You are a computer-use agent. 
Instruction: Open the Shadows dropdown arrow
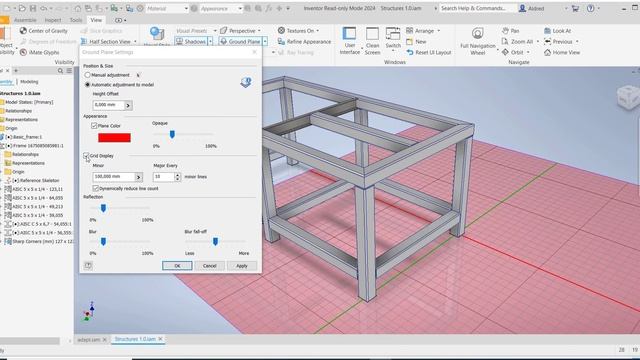[x=211, y=41]
